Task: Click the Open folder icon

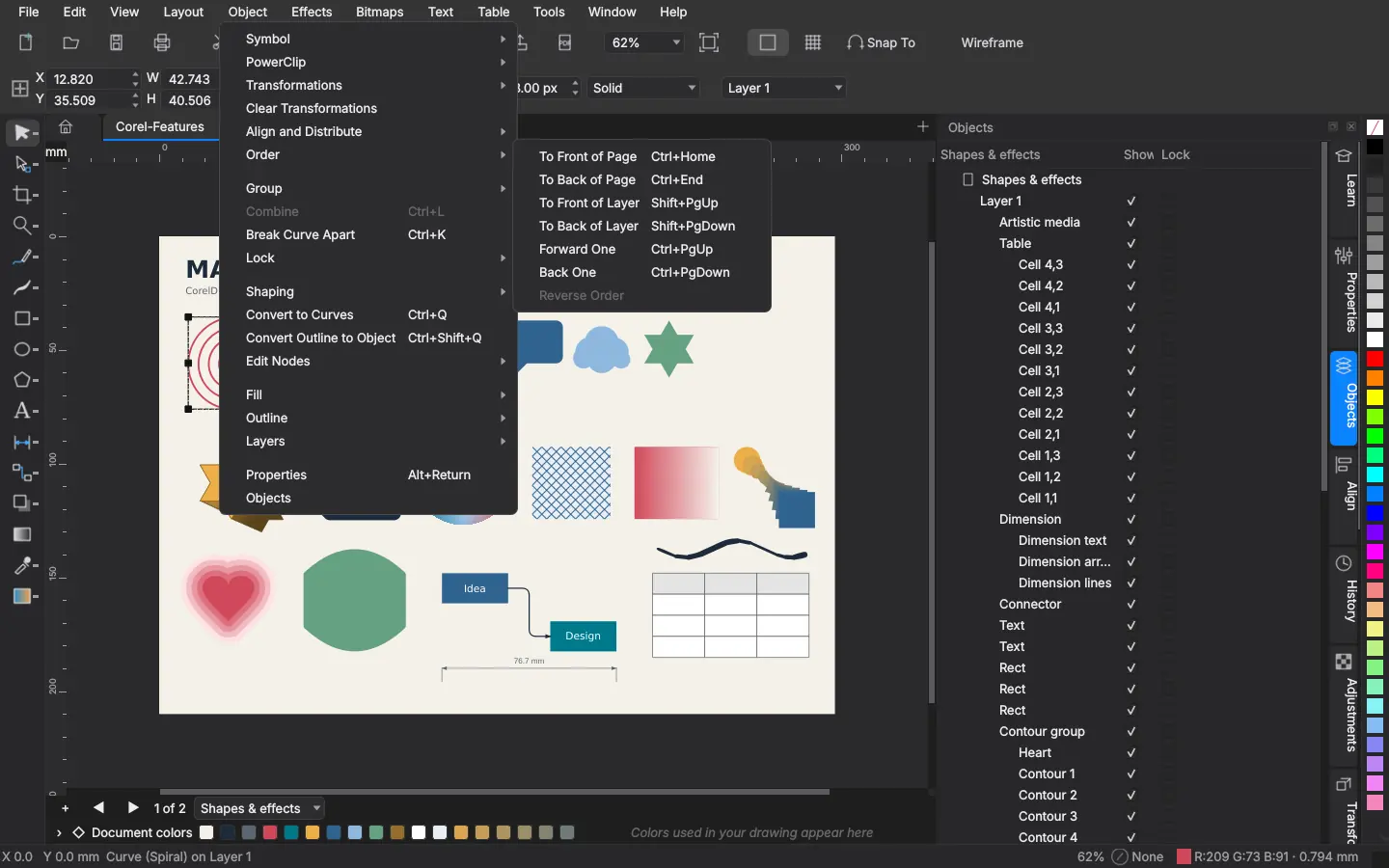Action: [70, 42]
